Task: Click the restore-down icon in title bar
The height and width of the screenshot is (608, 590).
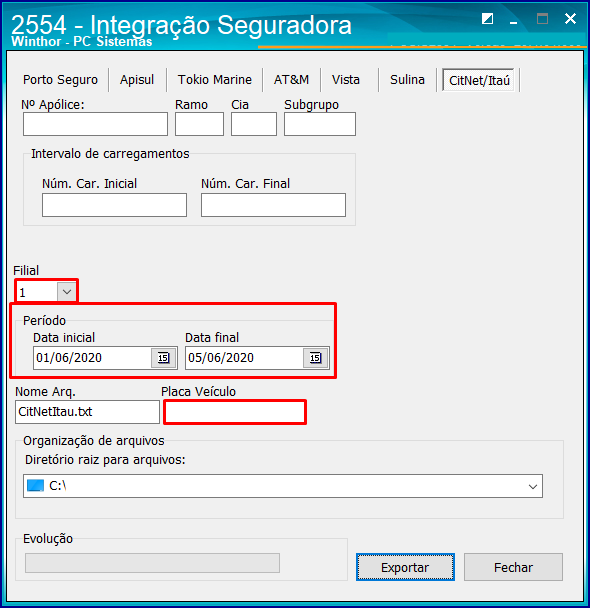Action: pyautogui.click(x=487, y=18)
